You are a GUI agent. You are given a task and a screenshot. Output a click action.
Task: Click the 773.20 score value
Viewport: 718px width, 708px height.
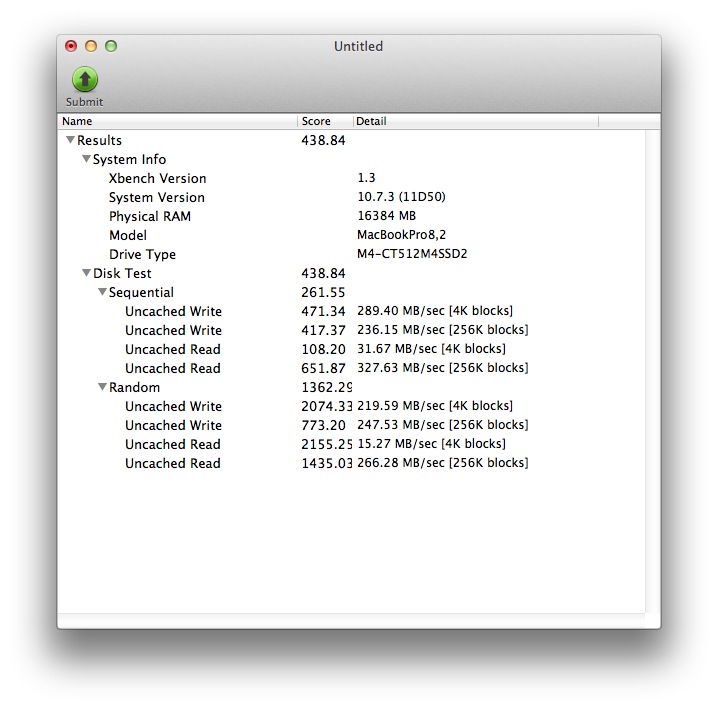point(323,425)
